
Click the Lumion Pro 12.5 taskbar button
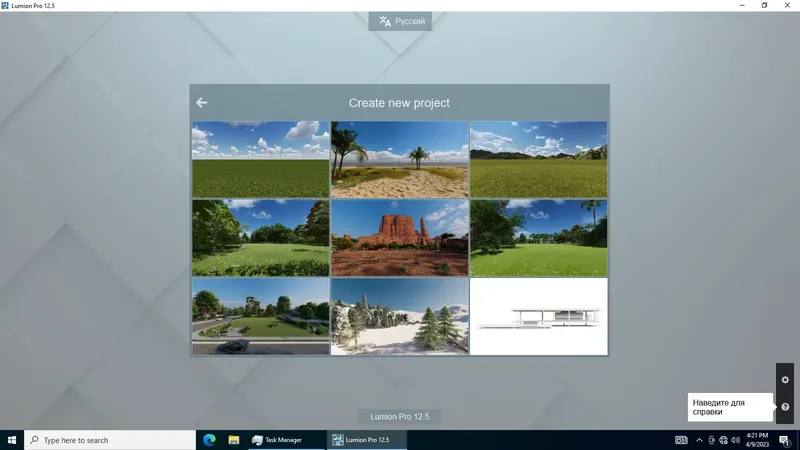click(367, 440)
